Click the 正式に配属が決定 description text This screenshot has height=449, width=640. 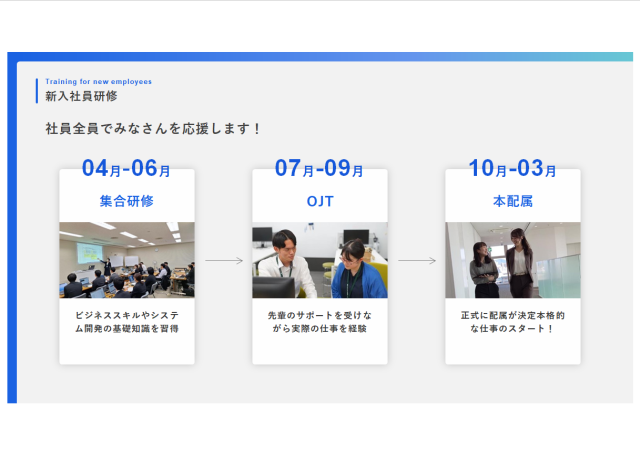pyautogui.click(x=512, y=321)
